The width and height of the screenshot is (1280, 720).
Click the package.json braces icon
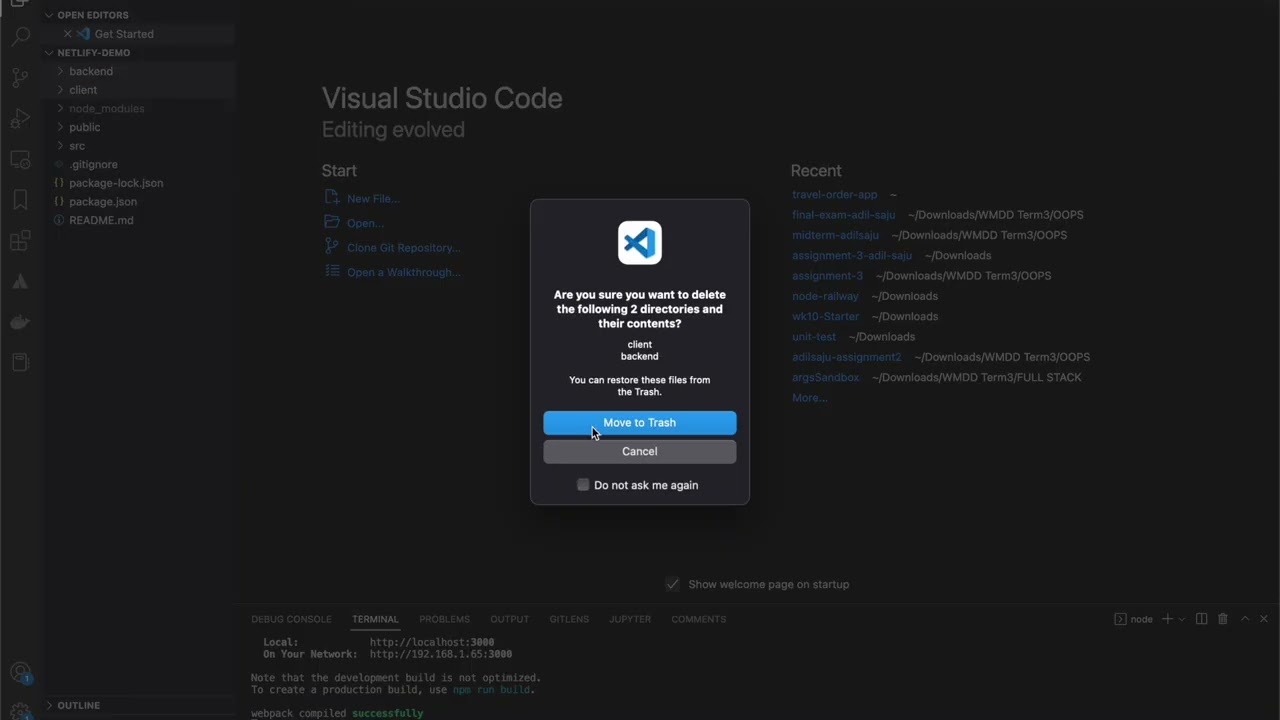pyautogui.click(x=59, y=201)
